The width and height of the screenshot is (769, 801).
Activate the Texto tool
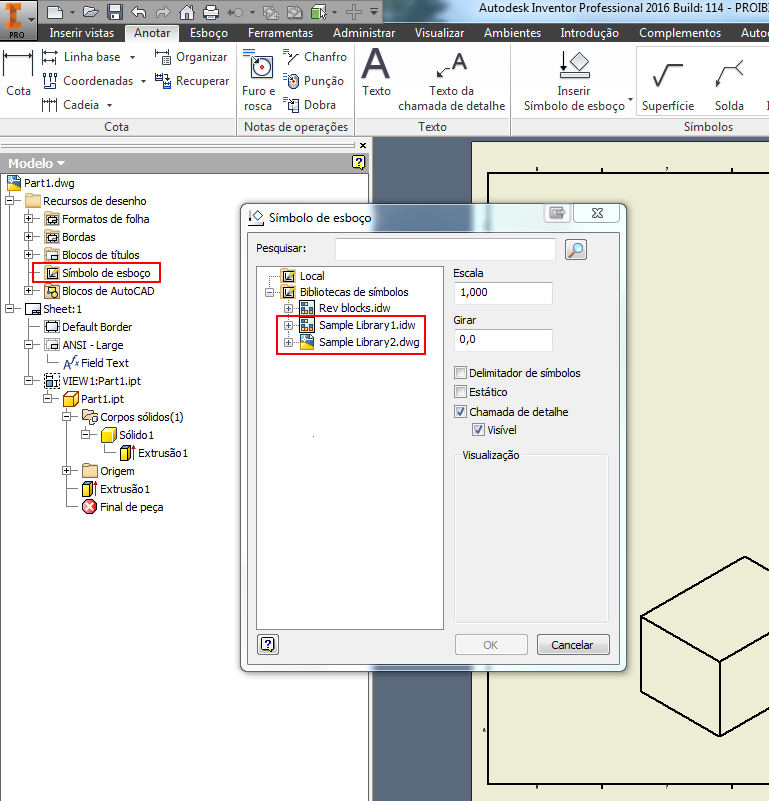coord(376,73)
